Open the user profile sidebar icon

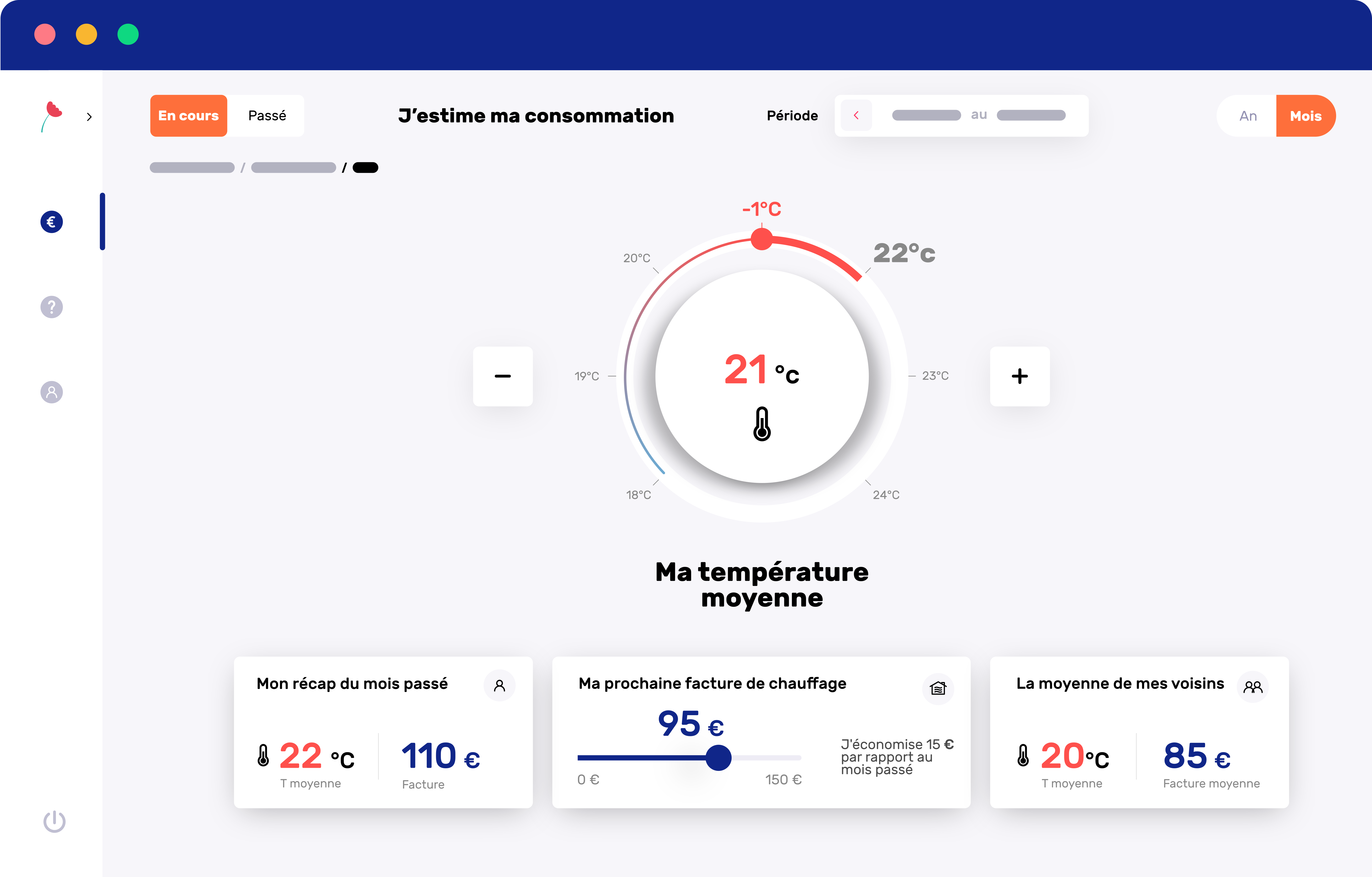click(51, 392)
